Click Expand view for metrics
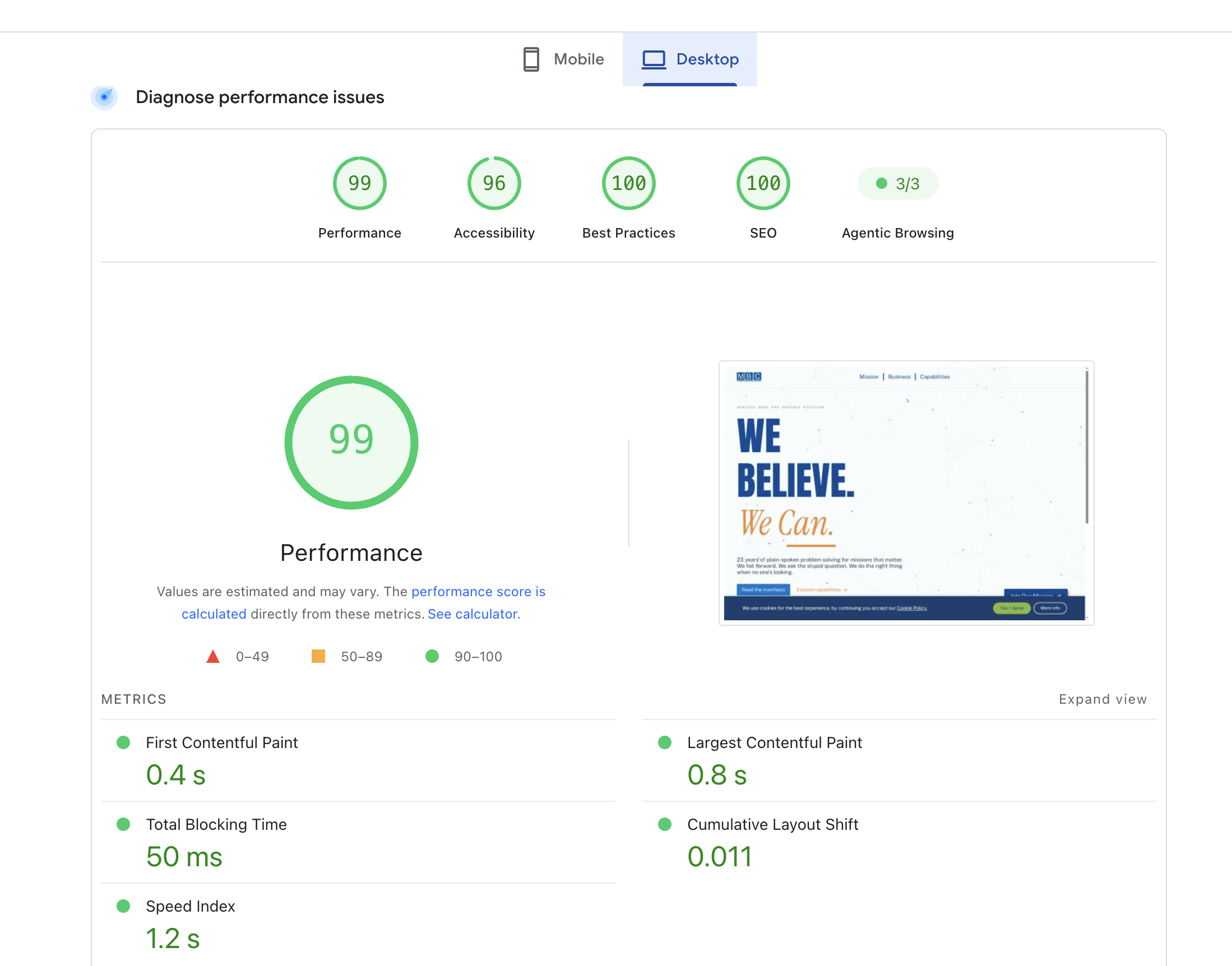The width and height of the screenshot is (1232, 966). (x=1103, y=699)
